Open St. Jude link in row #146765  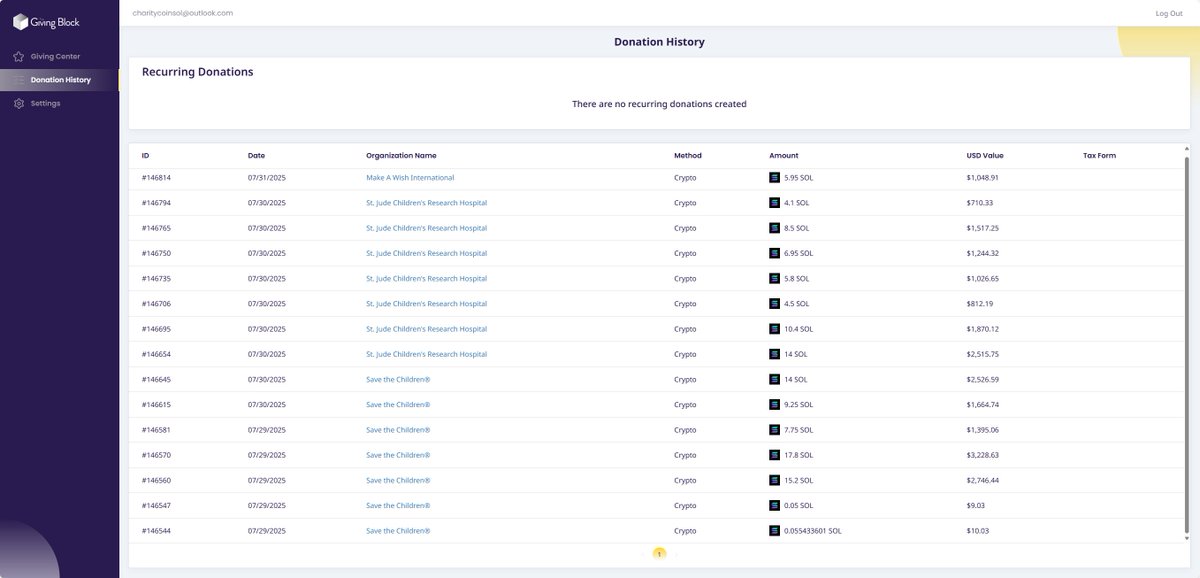click(427, 228)
